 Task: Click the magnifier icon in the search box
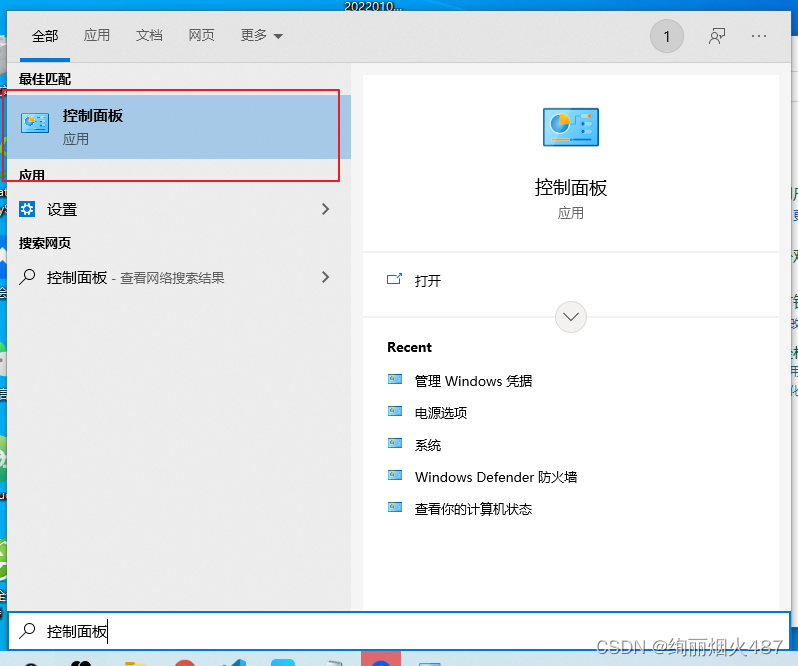pyautogui.click(x=27, y=631)
